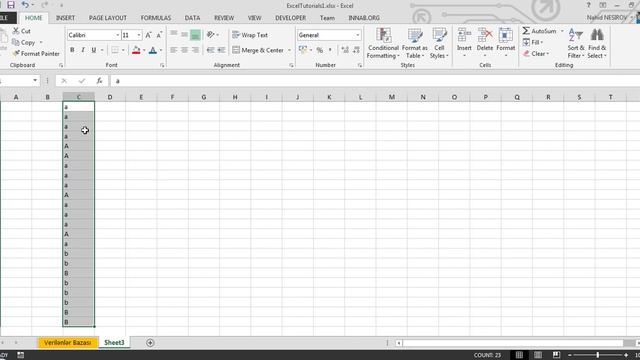
Task: Toggle Italic formatting
Action: 83,50
